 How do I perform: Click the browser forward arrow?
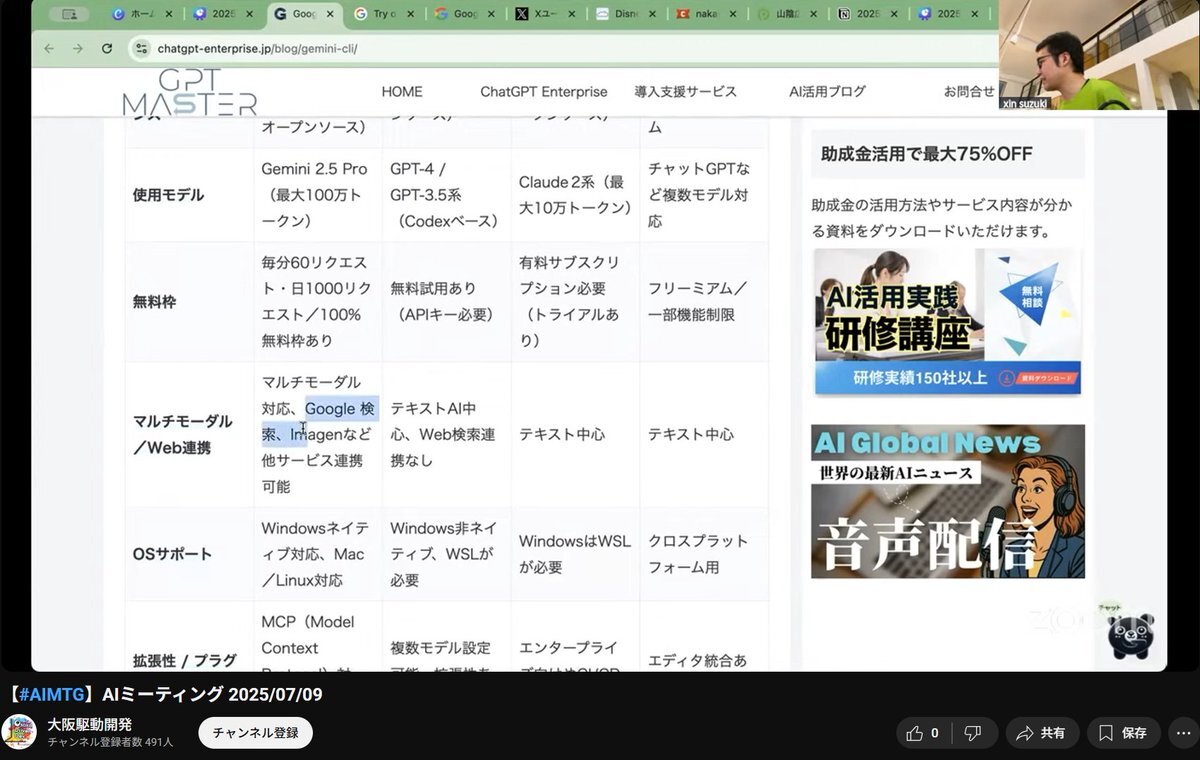78,48
